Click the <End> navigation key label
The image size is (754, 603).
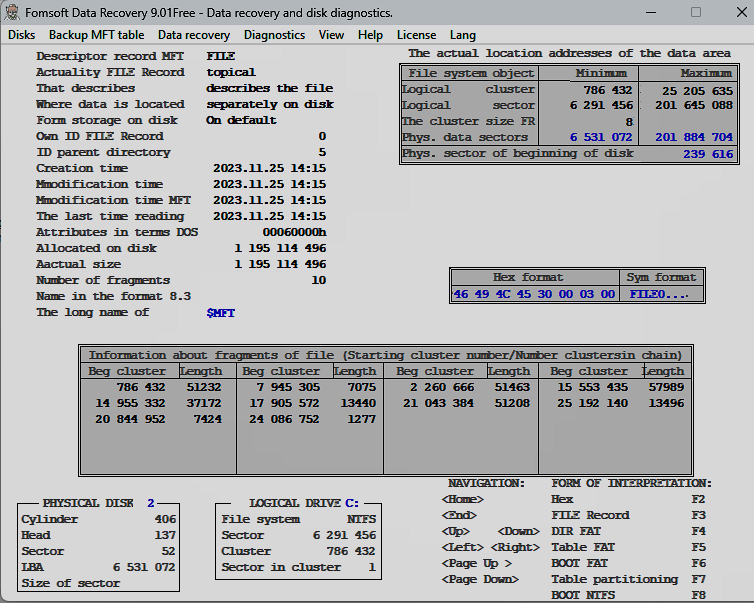coord(459,515)
